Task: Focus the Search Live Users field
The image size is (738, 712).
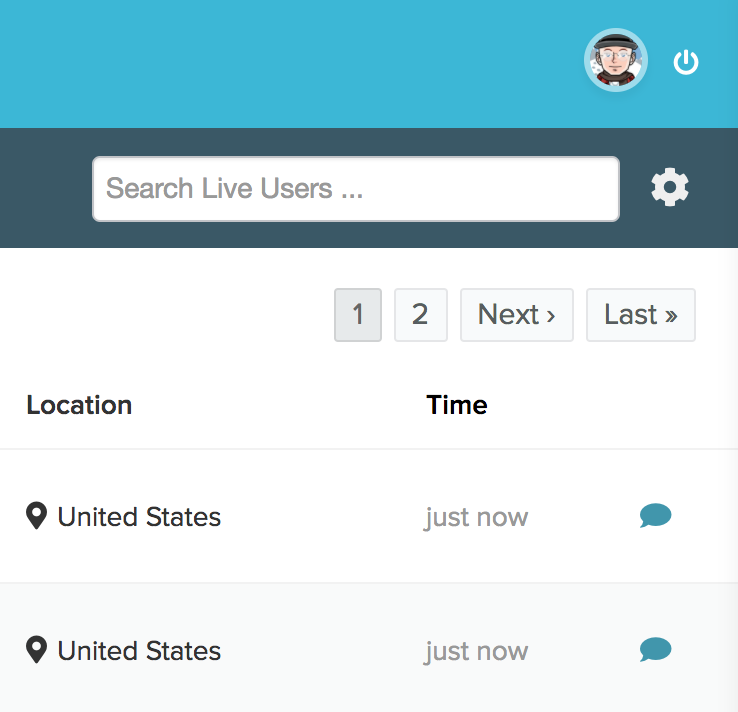Action: click(355, 188)
